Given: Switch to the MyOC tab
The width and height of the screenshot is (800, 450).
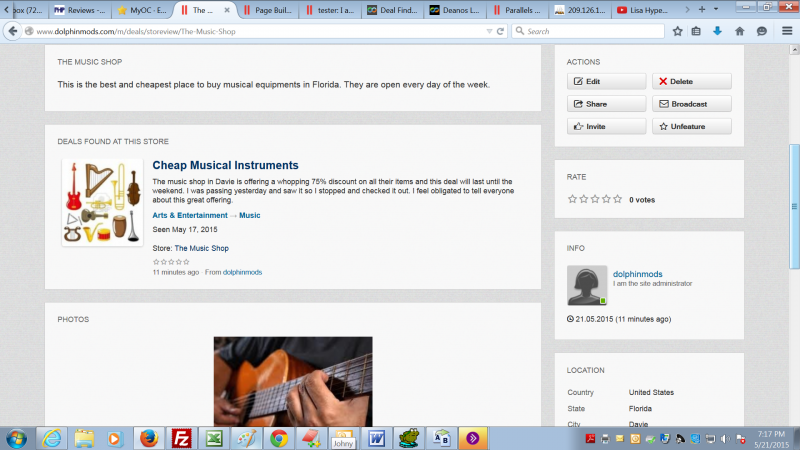Looking at the screenshot, I should tap(142, 10).
